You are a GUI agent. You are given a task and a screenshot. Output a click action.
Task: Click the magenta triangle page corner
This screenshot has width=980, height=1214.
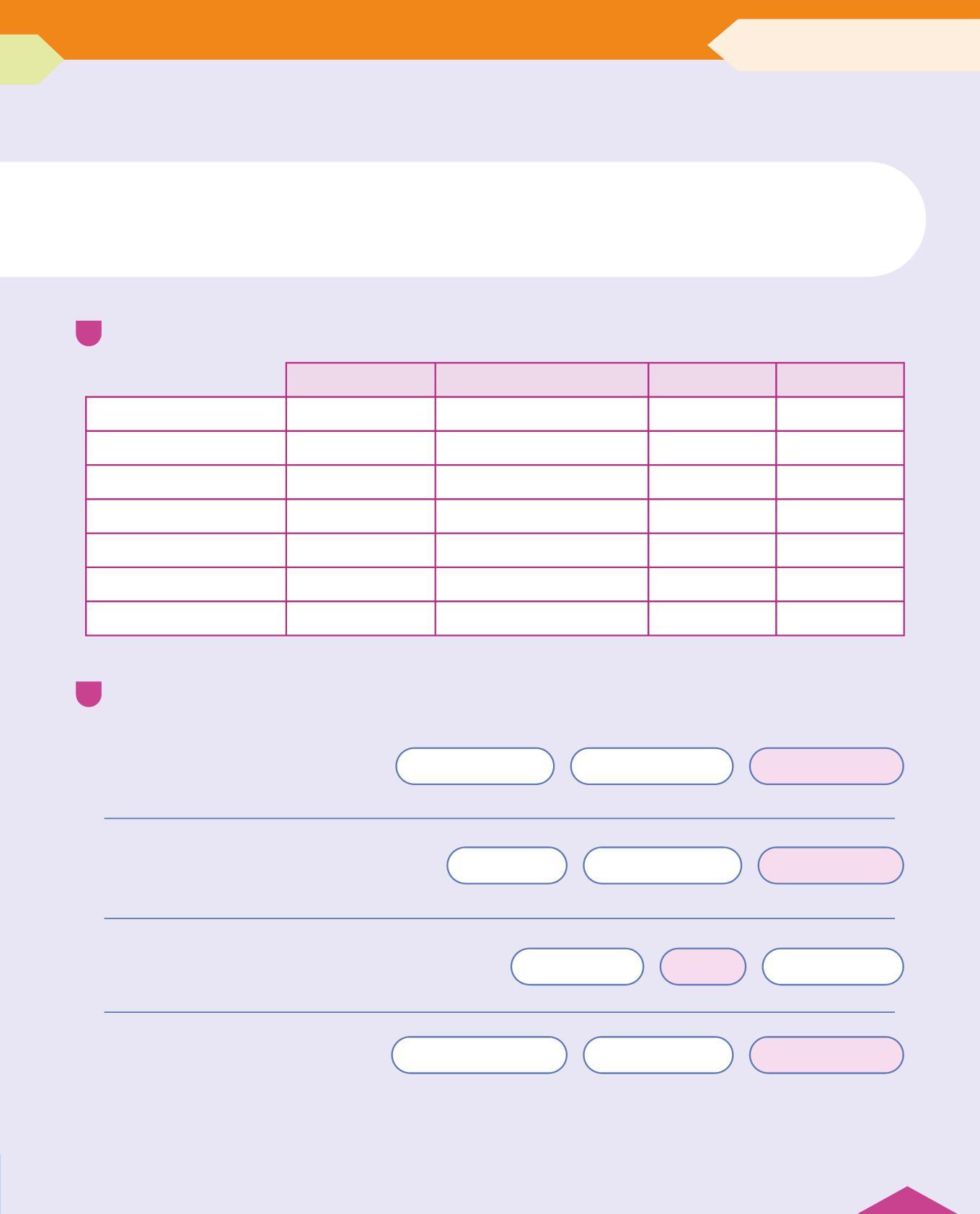[907, 1201]
